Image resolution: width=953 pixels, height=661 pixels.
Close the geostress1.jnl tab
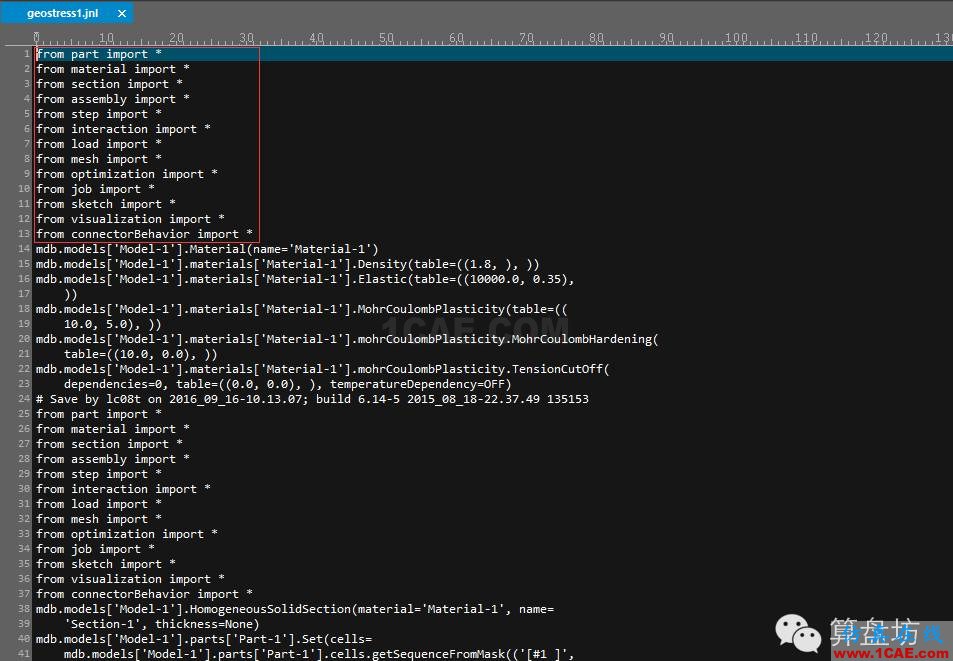point(122,13)
